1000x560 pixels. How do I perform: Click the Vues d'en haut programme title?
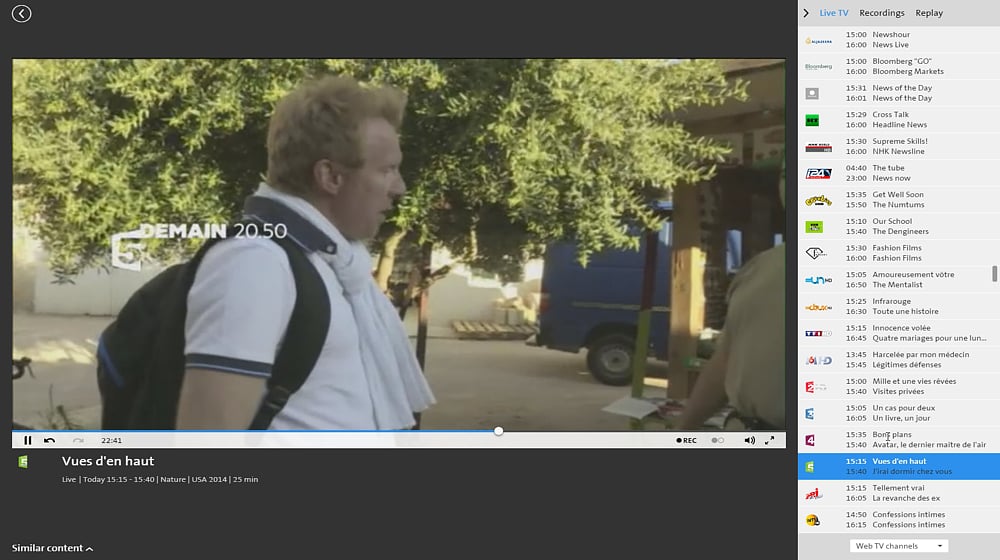(108, 461)
